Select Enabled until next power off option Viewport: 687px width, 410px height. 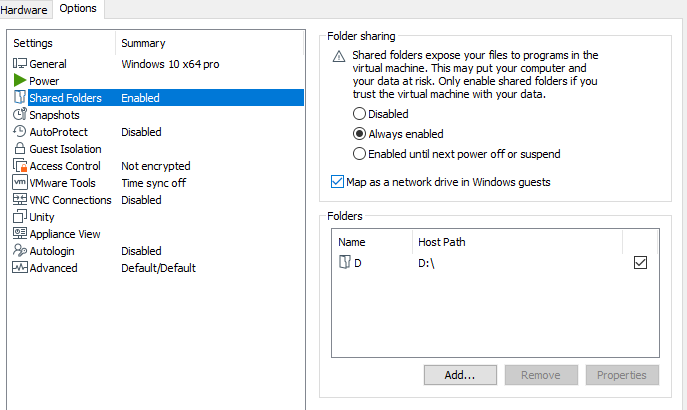360,154
